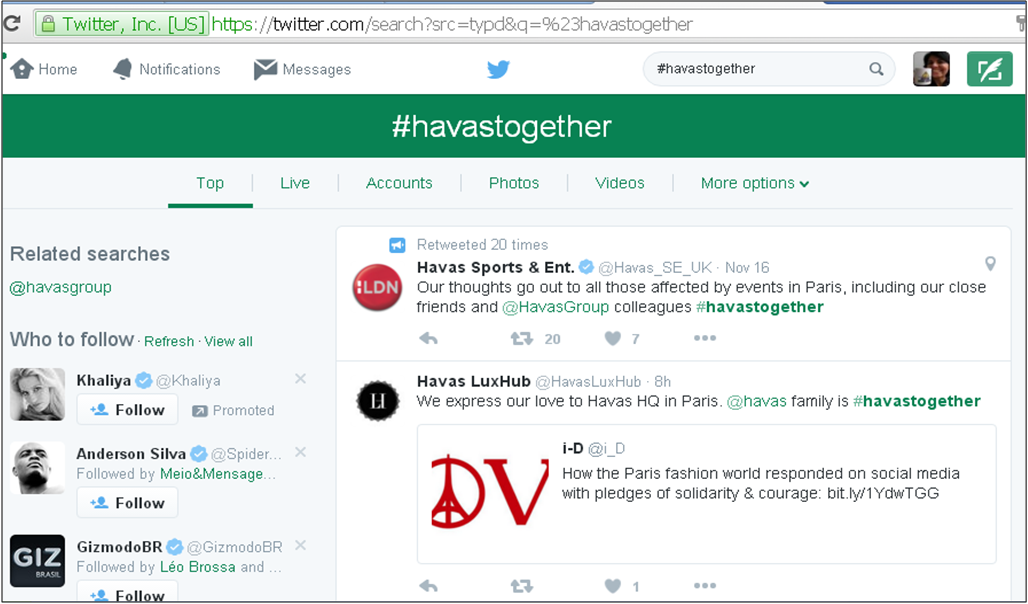Dismiss Khaliya follow suggestion
The image size is (1028, 604).
(300, 378)
